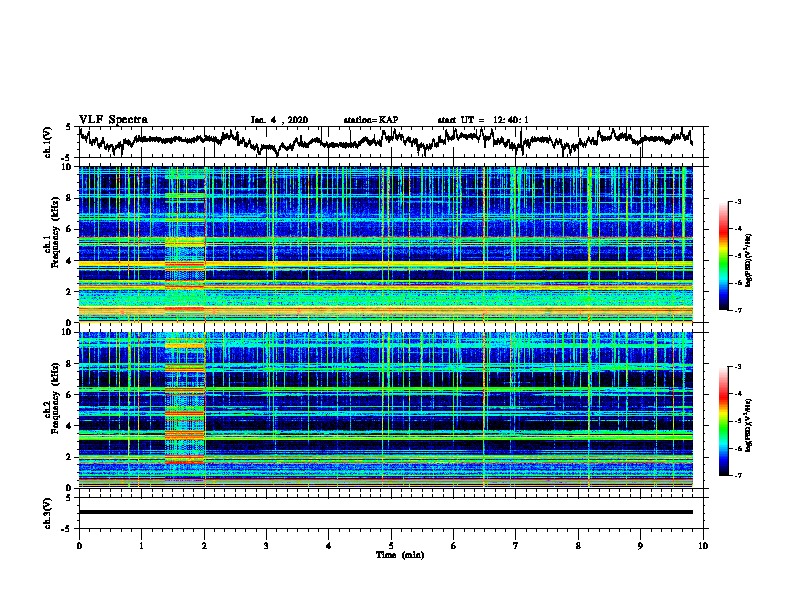Viewport: 792px width, 612px height.
Task: Click the ch.1 voltage waveform trace
Action: tap(385, 140)
